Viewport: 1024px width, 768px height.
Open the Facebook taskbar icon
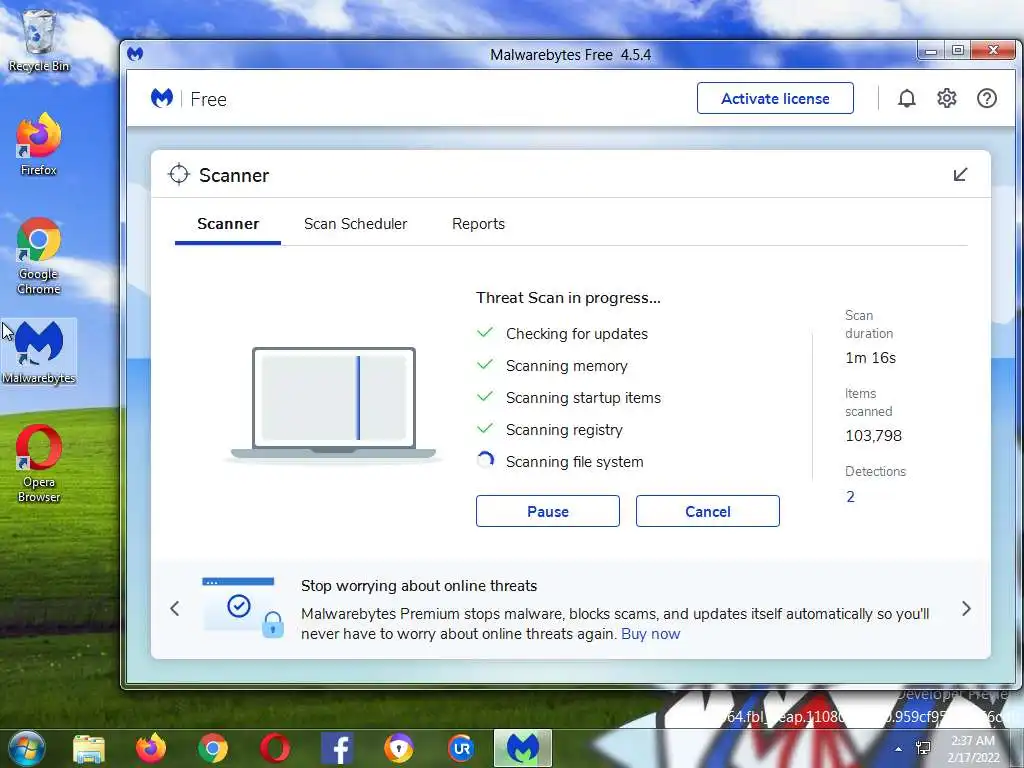point(338,748)
